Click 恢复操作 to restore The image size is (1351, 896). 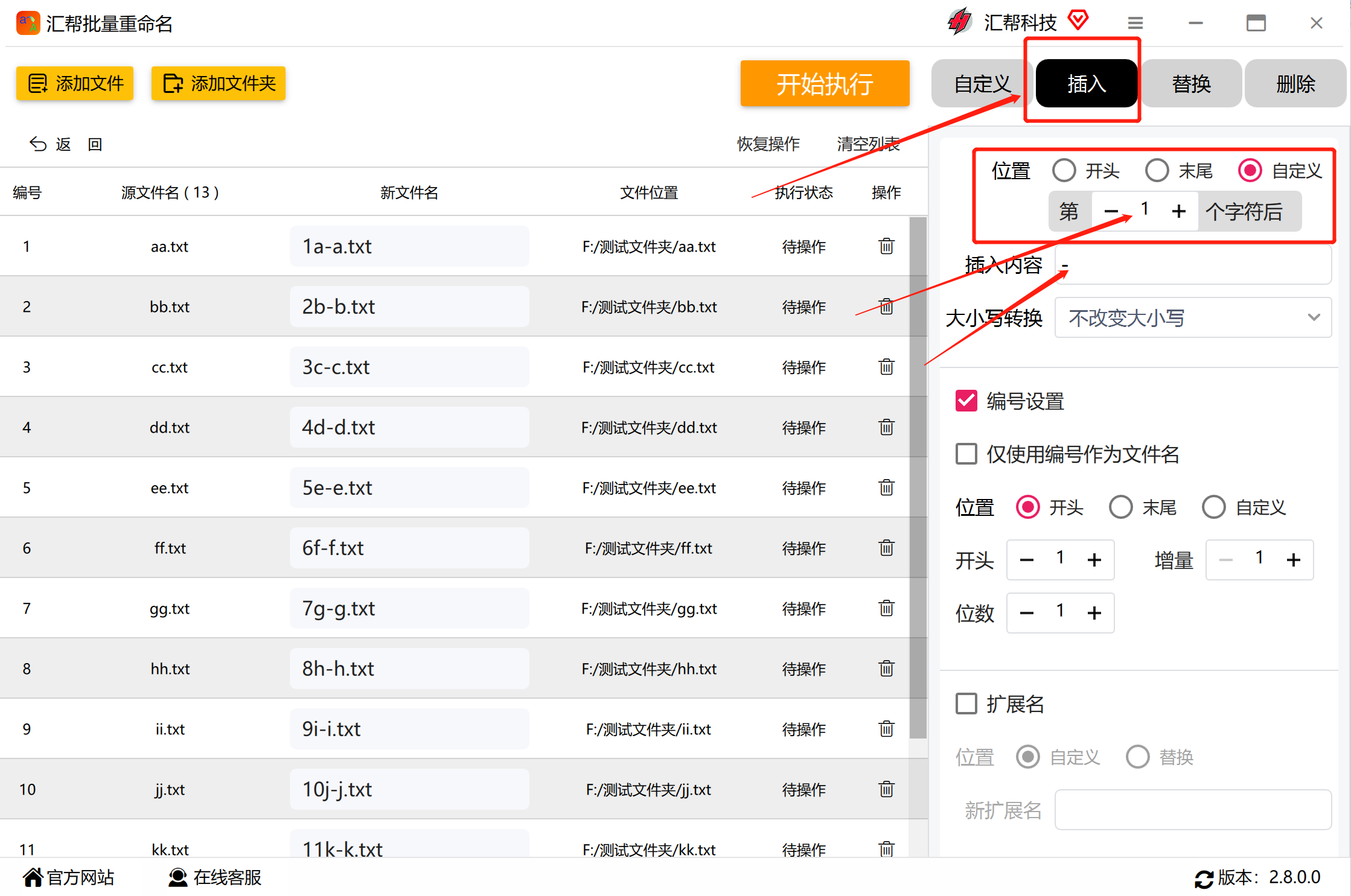(768, 144)
